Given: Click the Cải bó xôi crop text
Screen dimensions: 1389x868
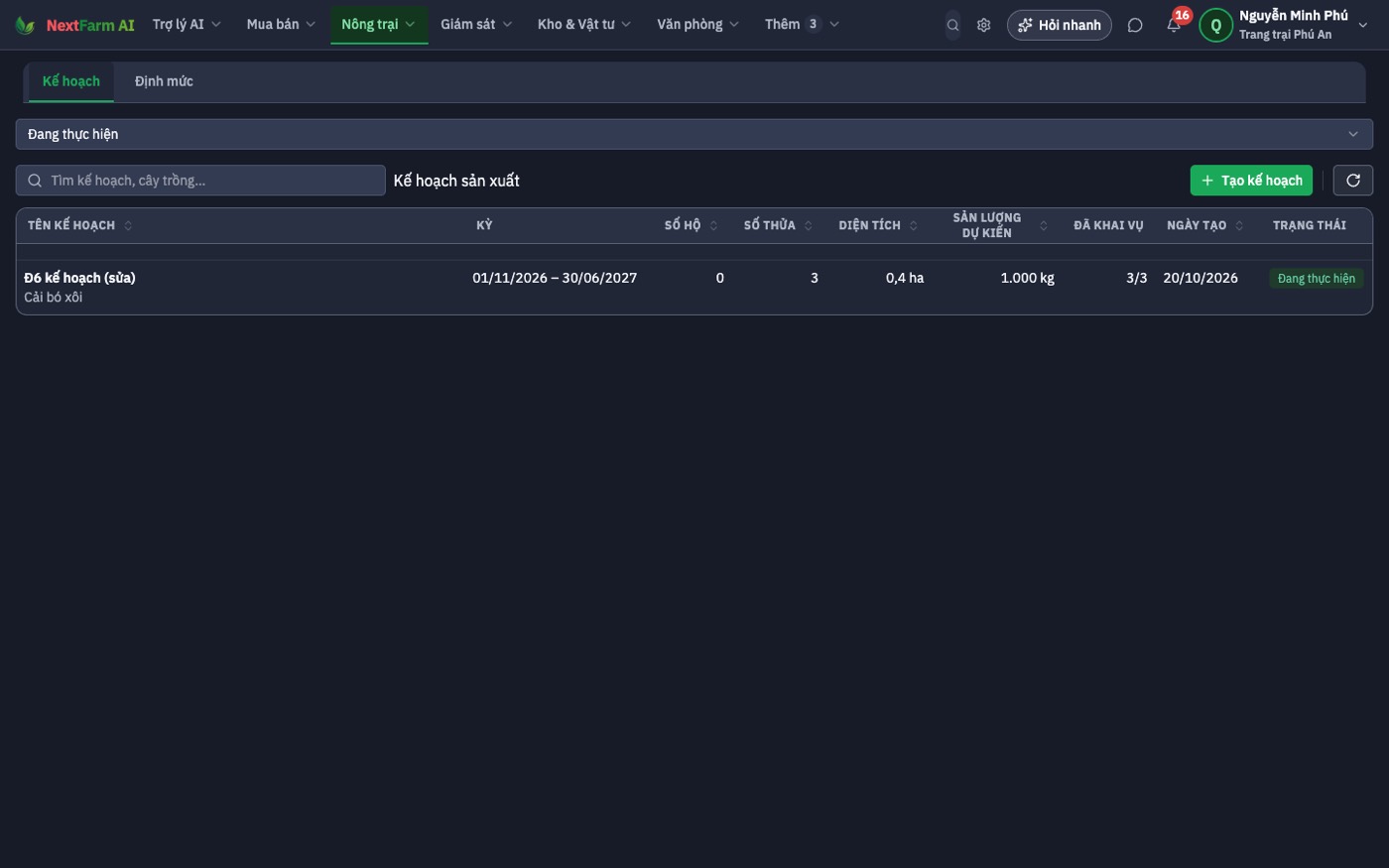Looking at the screenshot, I should click(54, 298).
